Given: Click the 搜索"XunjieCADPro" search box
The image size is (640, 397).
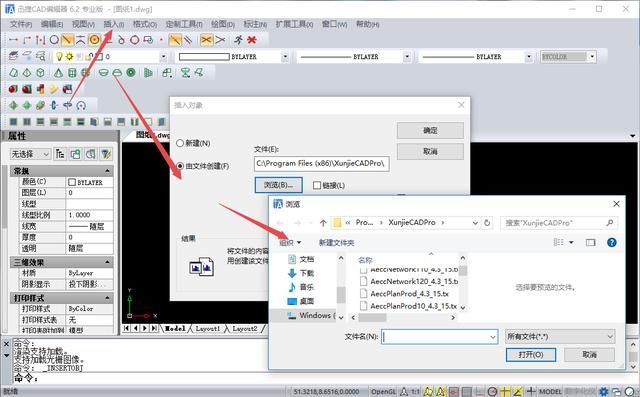Looking at the screenshot, I should [559, 223].
